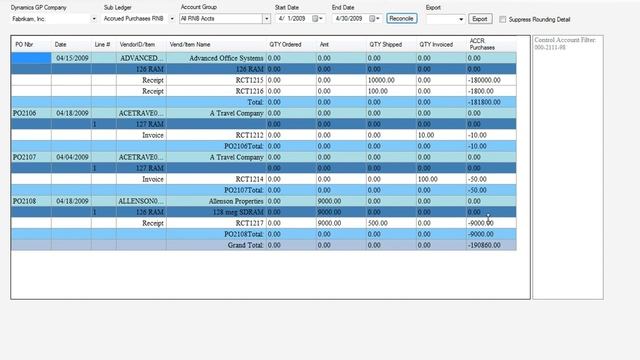Click the RCT1217 receipt cell
The height and width of the screenshot is (360, 640).
point(216,224)
